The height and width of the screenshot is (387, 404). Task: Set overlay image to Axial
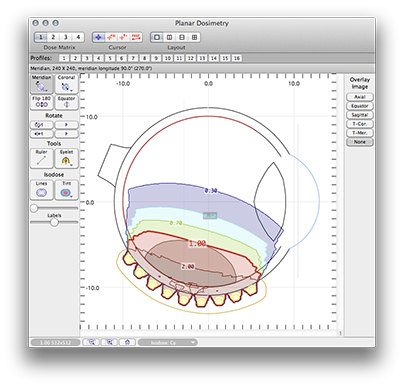[x=360, y=97]
